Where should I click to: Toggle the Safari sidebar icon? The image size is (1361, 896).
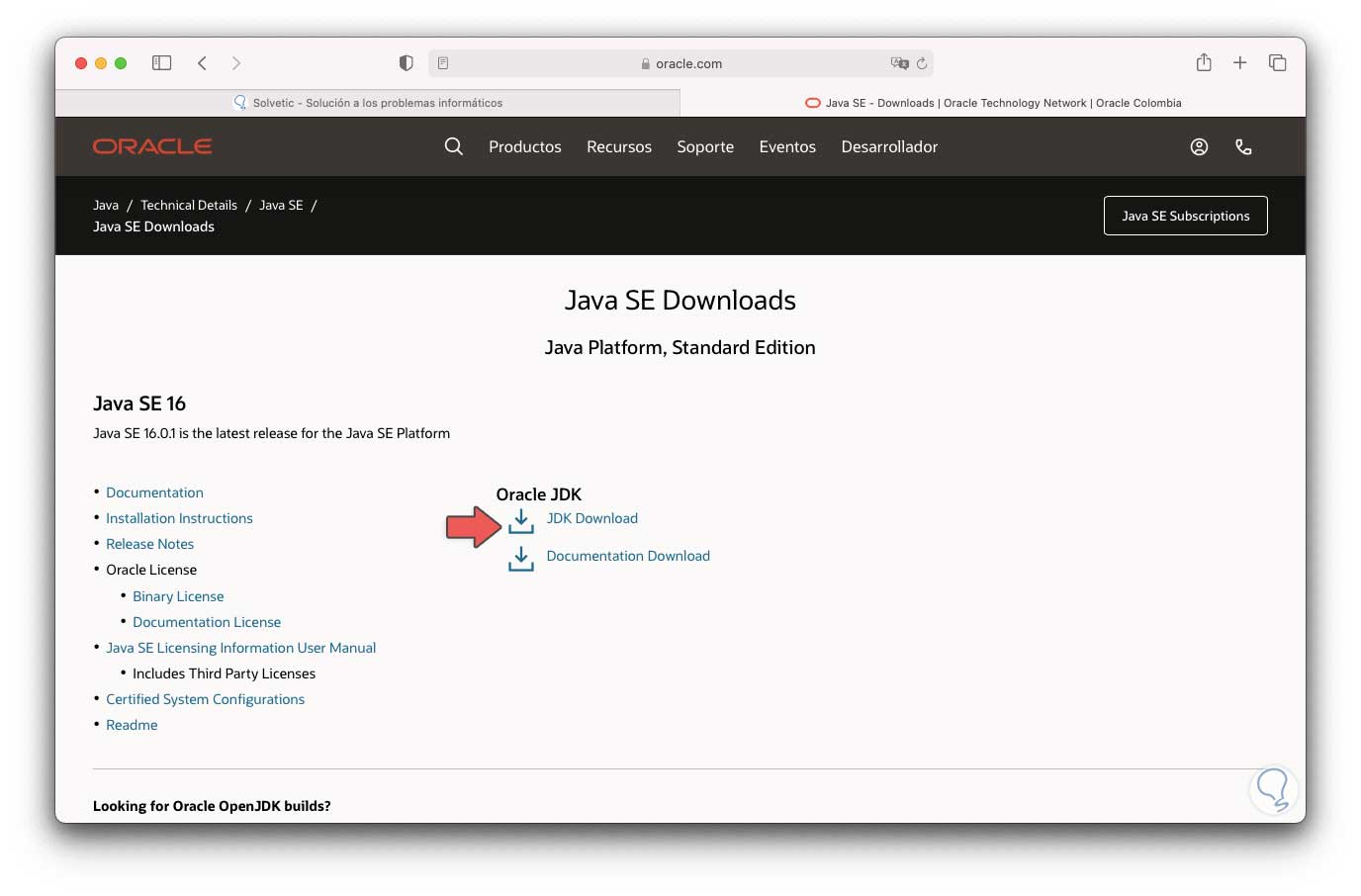tap(162, 63)
